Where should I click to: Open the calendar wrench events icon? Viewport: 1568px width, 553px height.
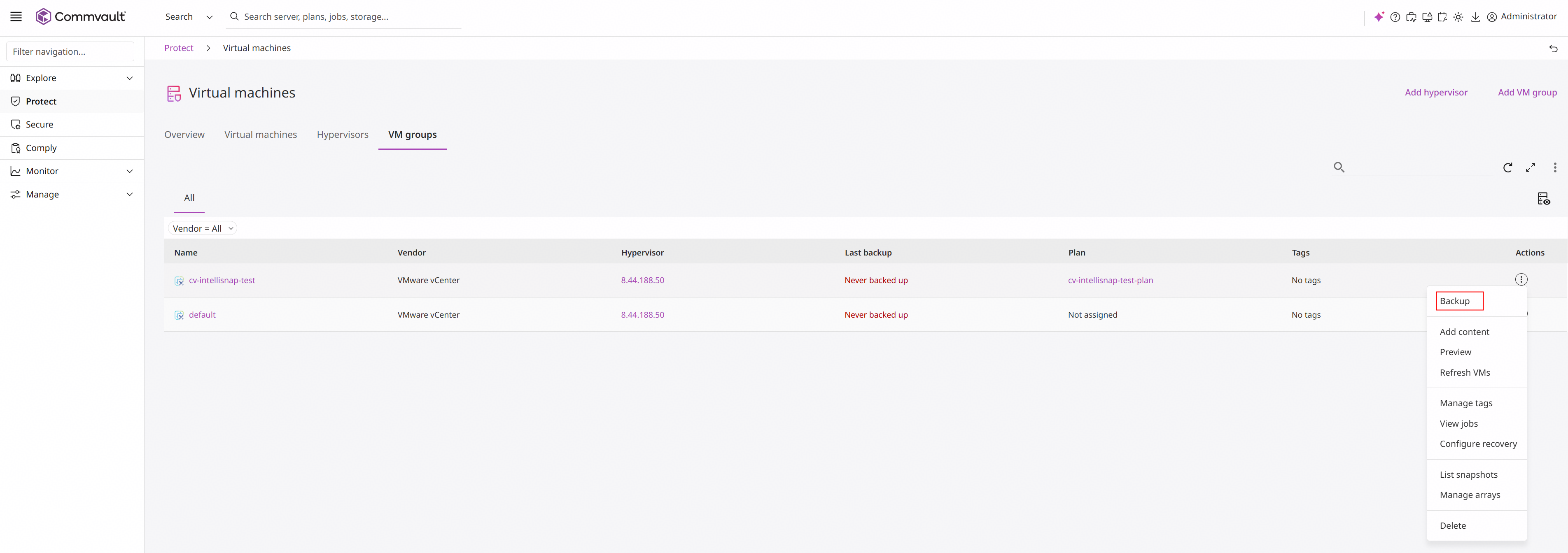click(x=1442, y=17)
